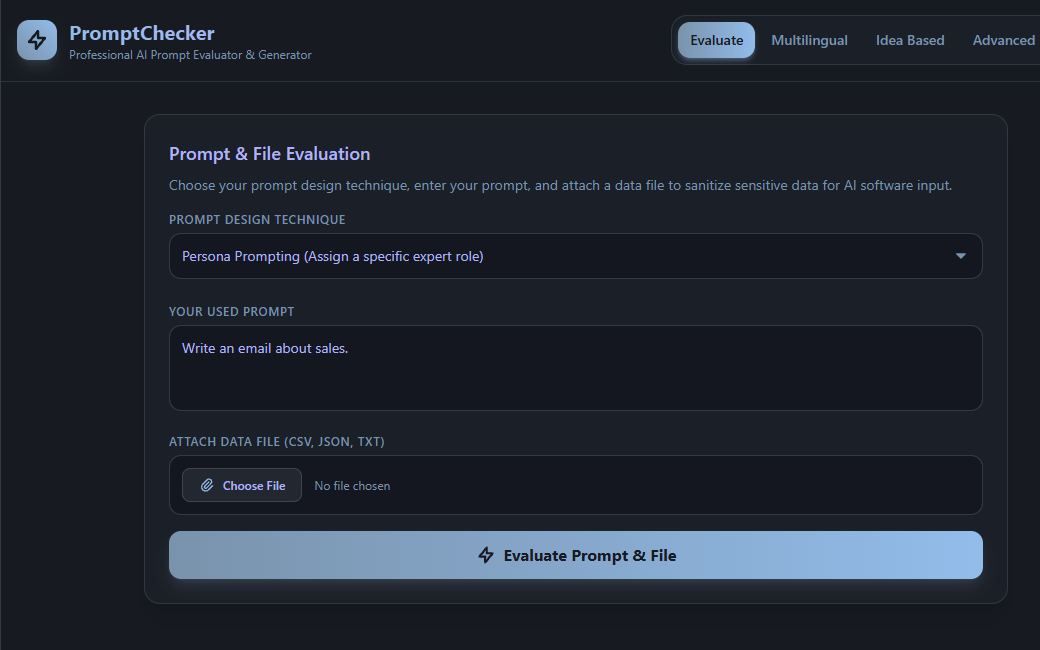The height and width of the screenshot is (650, 1040).
Task: Click the 'PROMPT DESIGN TECHNIQUE' label
Action: [x=257, y=220]
